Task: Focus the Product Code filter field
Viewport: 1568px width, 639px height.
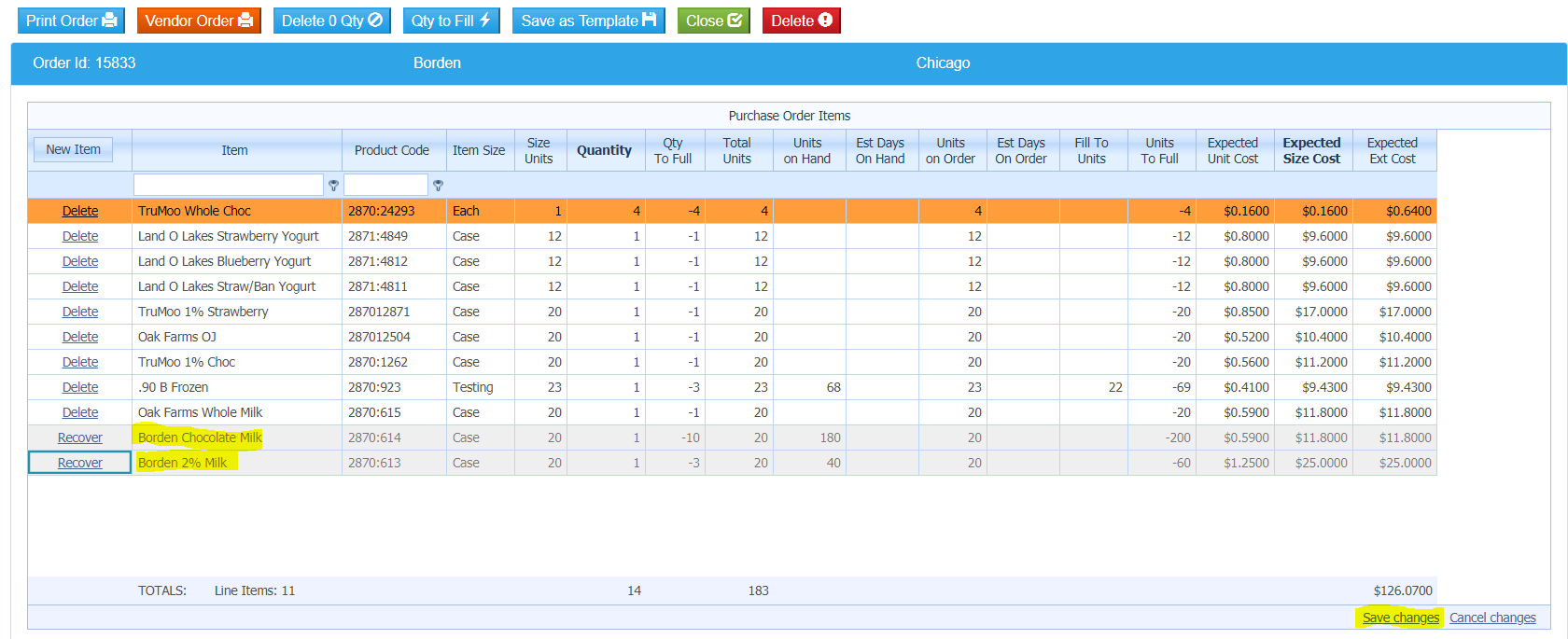Action: pyautogui.click(x=385, y=185)
